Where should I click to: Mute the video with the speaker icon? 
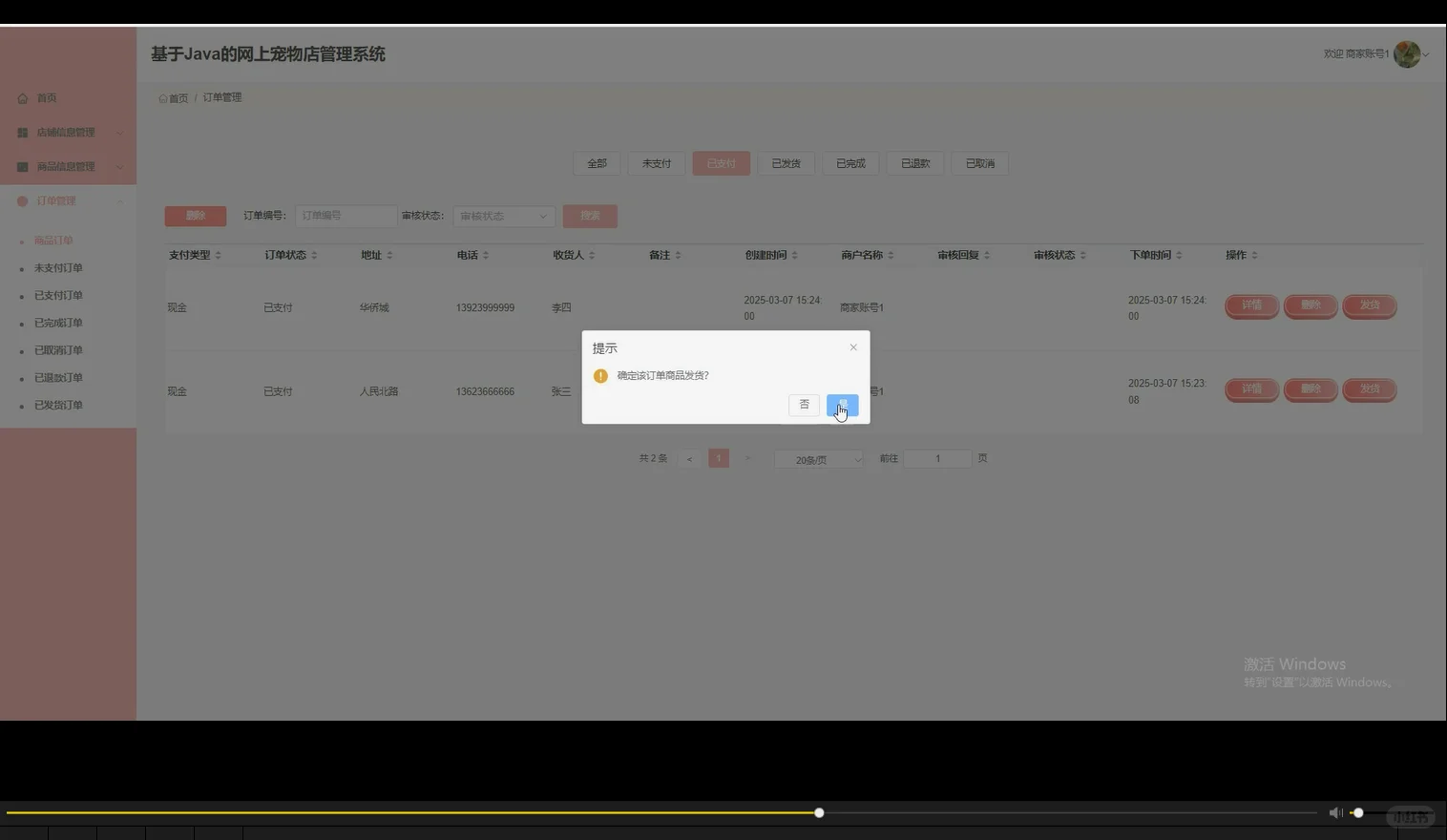pyautogui.click(x=1335, y=813)
